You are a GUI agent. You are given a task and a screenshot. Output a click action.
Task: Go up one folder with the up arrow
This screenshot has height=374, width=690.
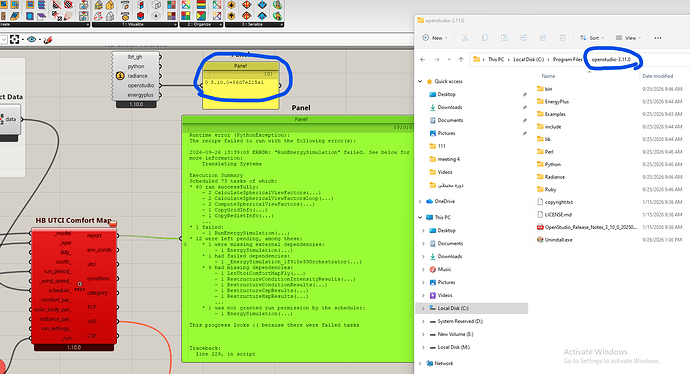[x=461, y=59]
